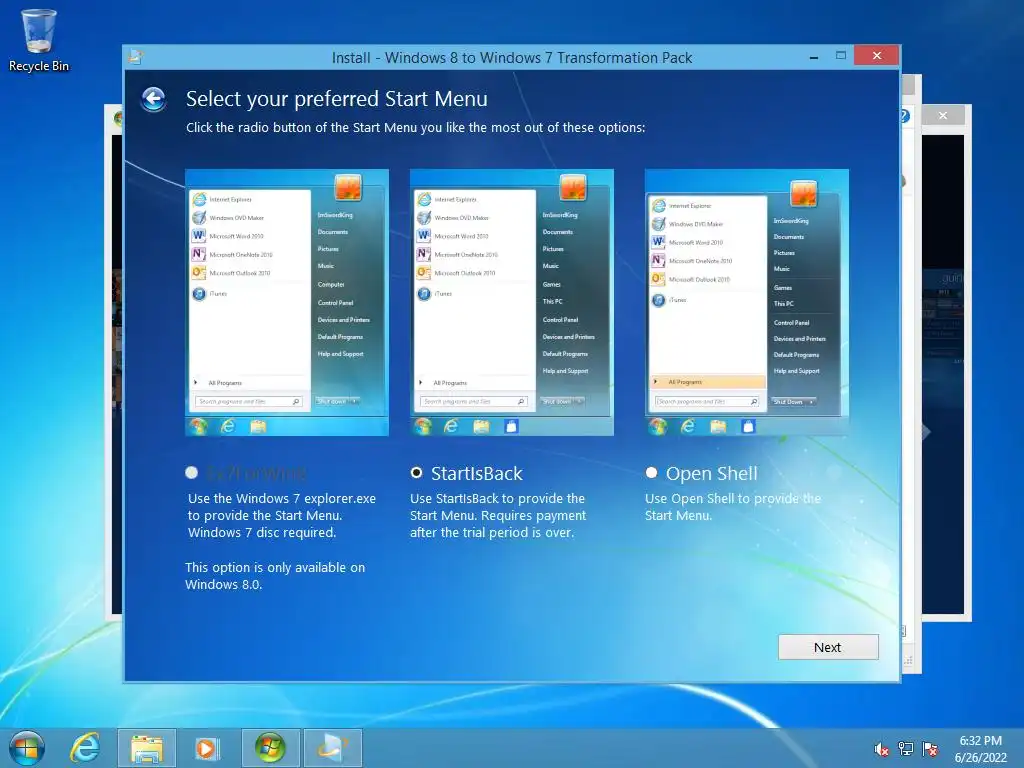Choose the Open Shell radio button
Screen dimensions: 1024x768
click(651, 473)
